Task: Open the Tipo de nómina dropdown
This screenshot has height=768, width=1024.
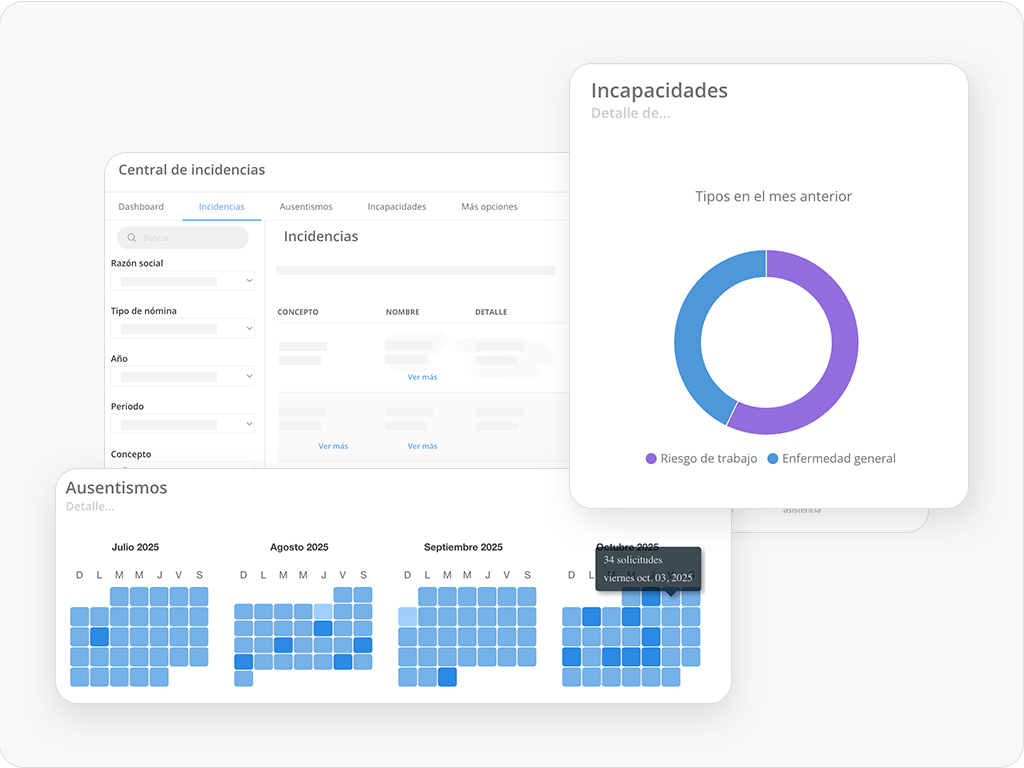Action: coord(183,329)
